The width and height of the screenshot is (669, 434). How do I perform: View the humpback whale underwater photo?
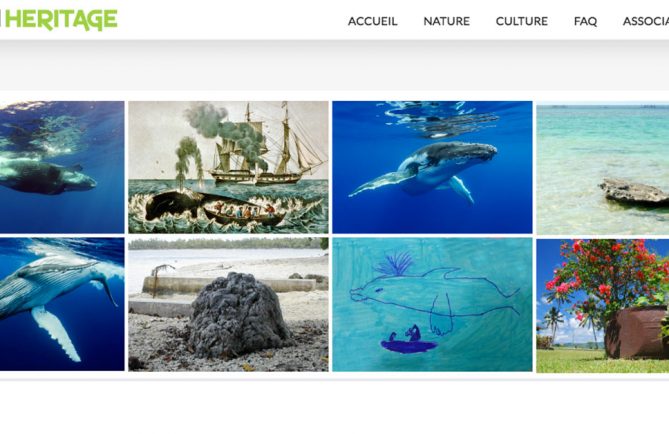tap(432, 167)
